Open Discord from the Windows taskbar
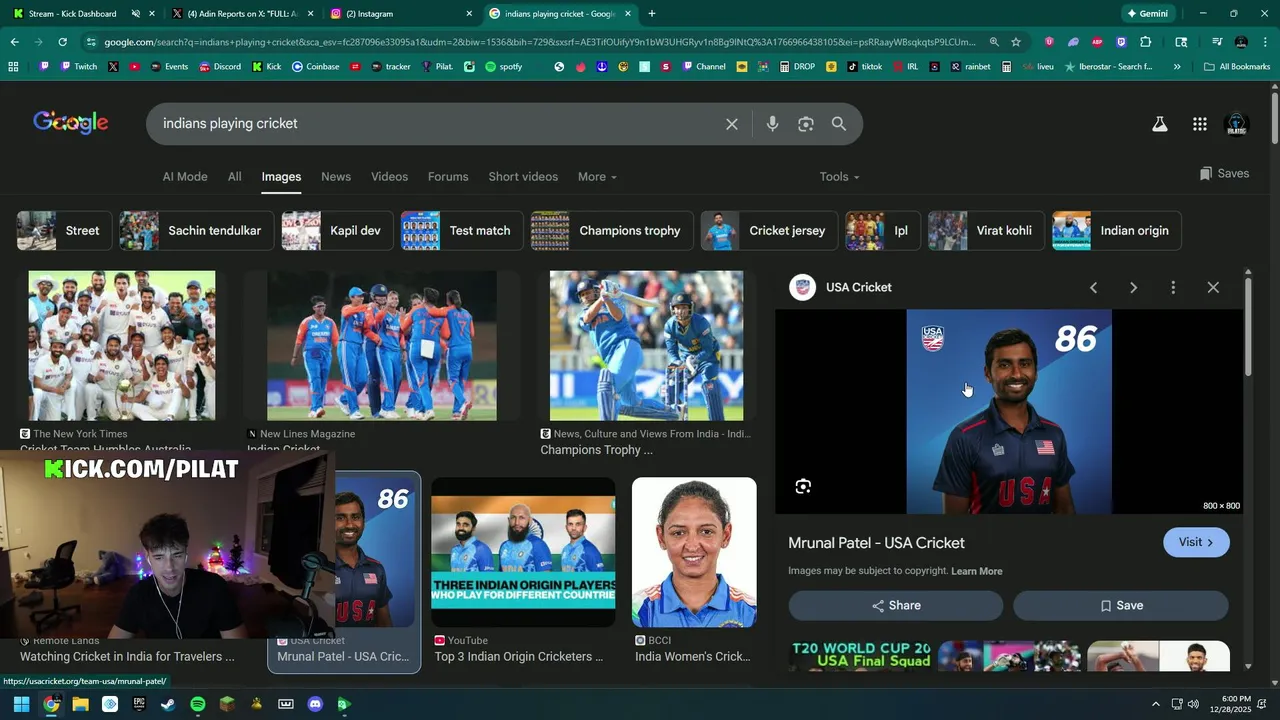Viewport: 1280px width, 720px height. pos(315,704)
